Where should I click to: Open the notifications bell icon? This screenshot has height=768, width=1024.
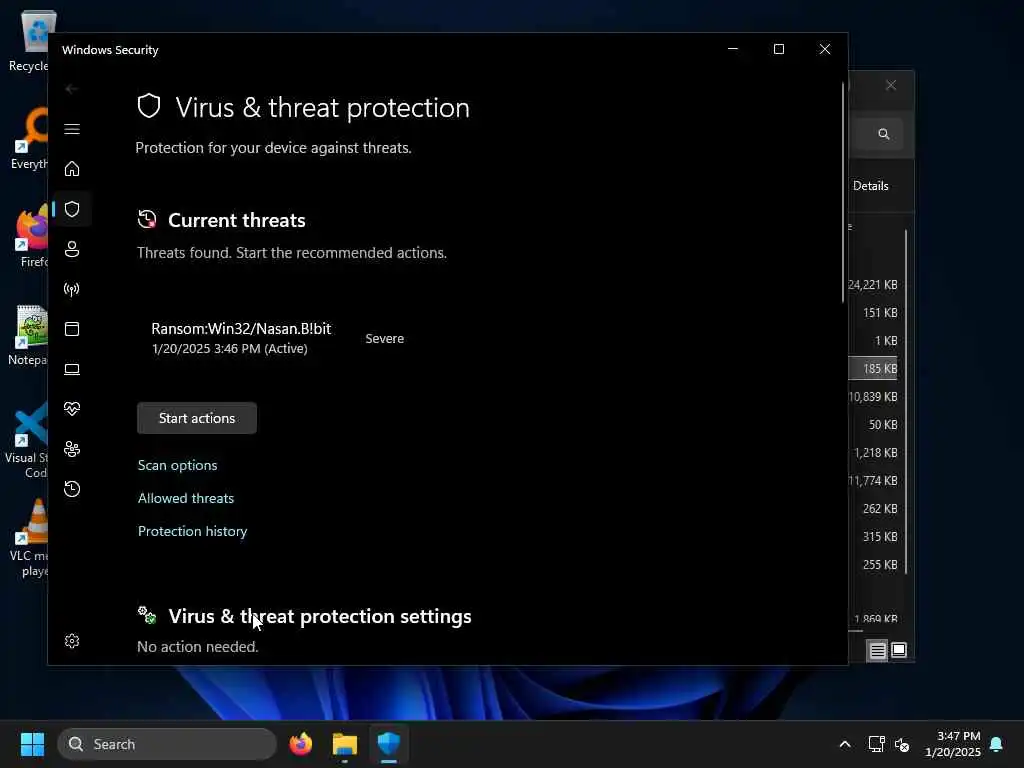996,744
